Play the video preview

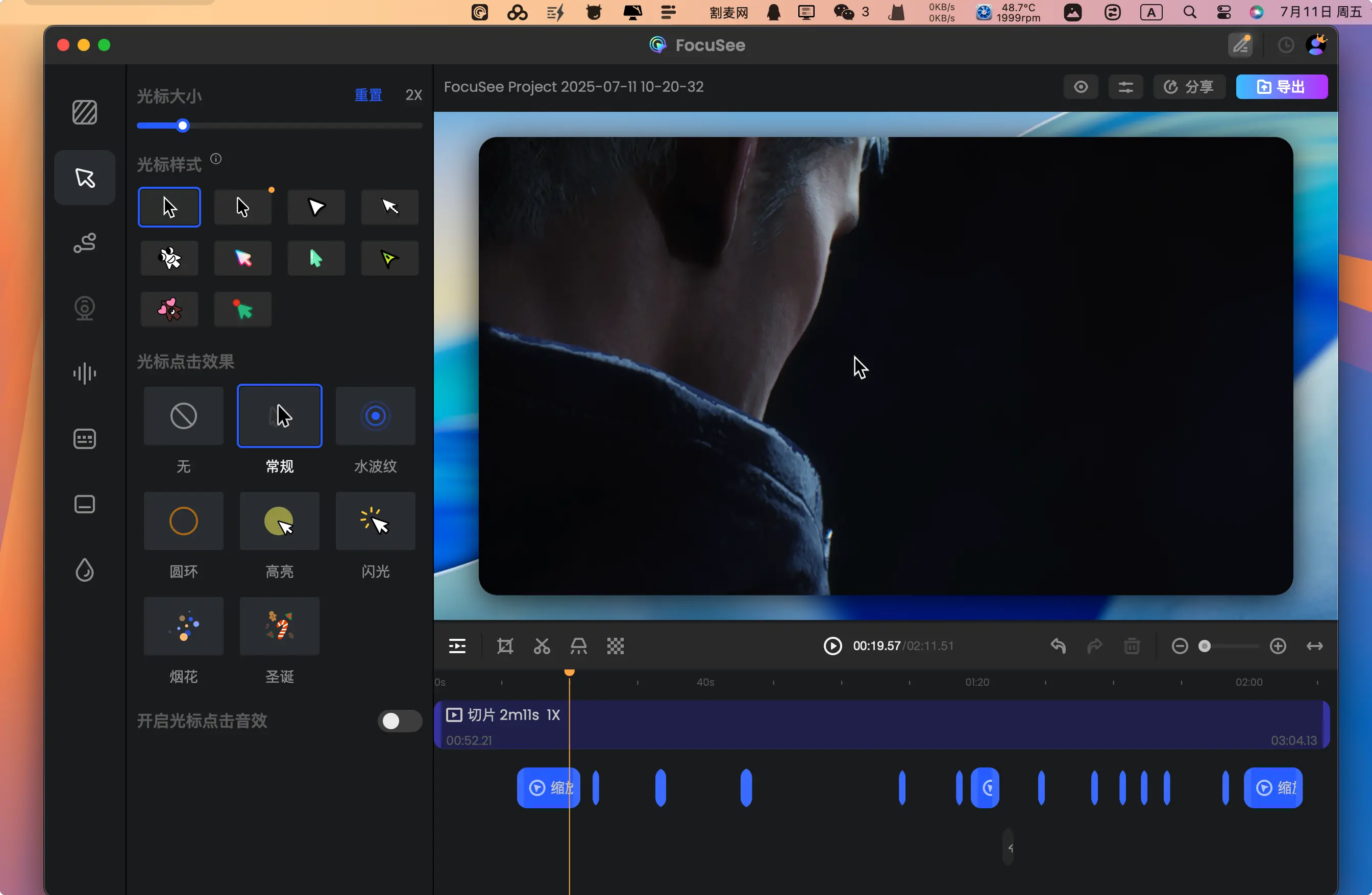pos(832,646)
